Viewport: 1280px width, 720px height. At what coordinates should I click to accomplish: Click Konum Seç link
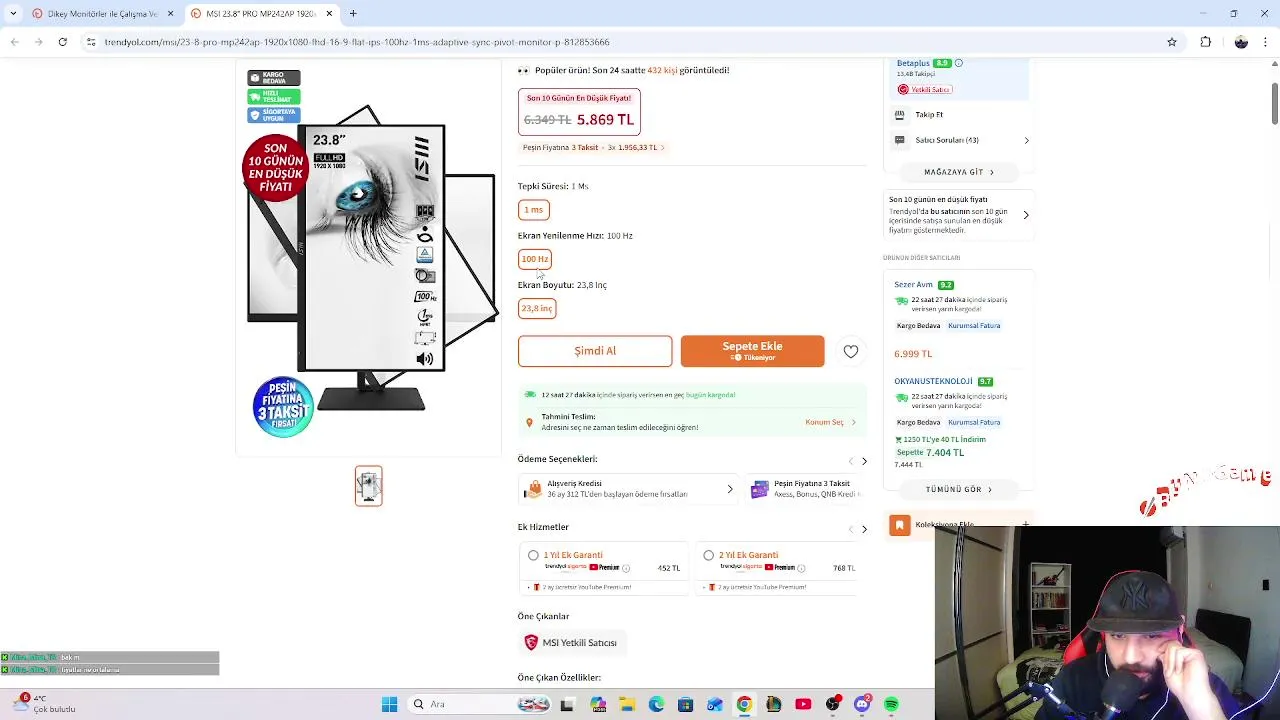(x=830, y=422)
